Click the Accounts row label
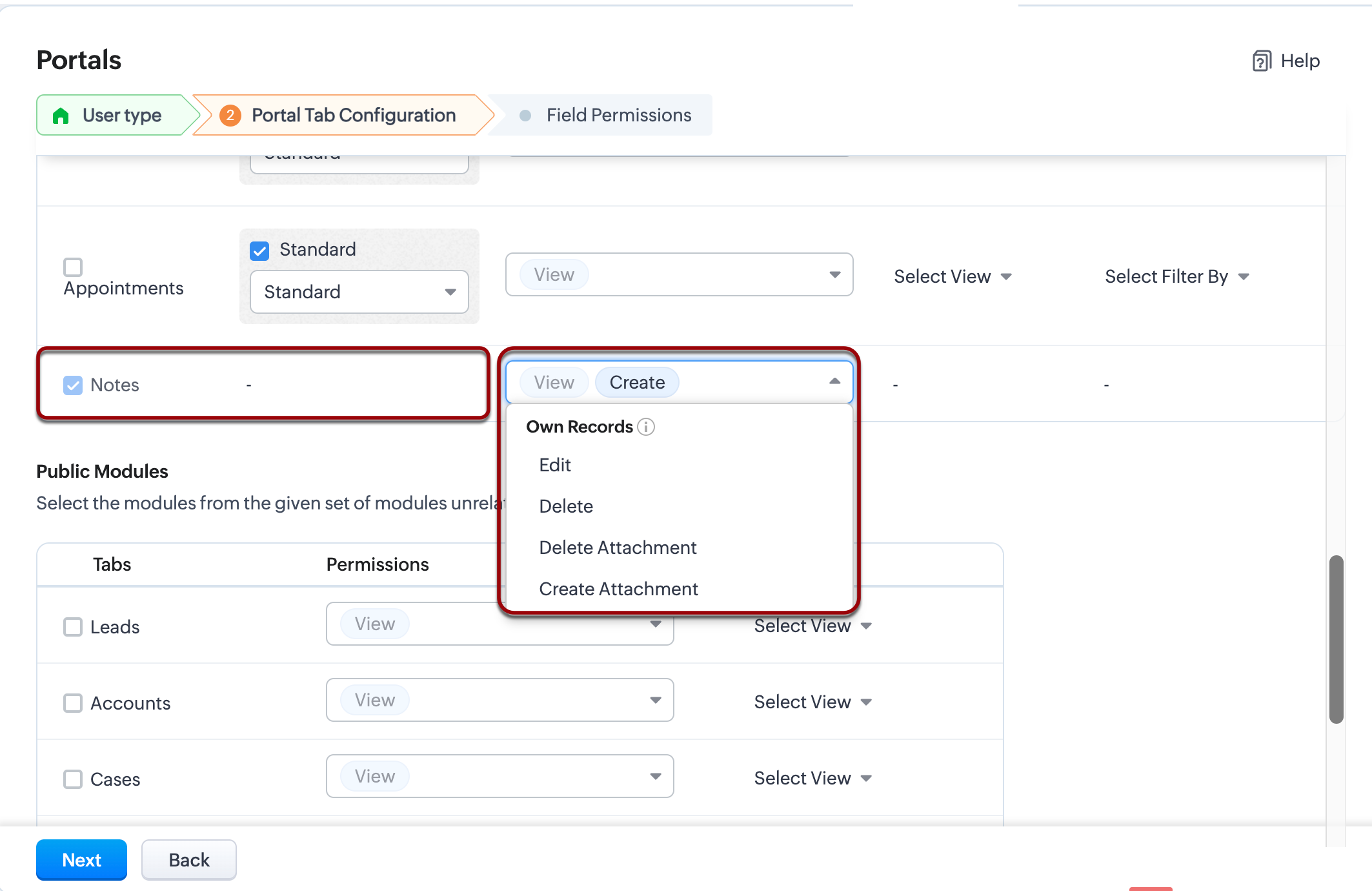This screenshot has height=891, width=1372. [130, 703]
